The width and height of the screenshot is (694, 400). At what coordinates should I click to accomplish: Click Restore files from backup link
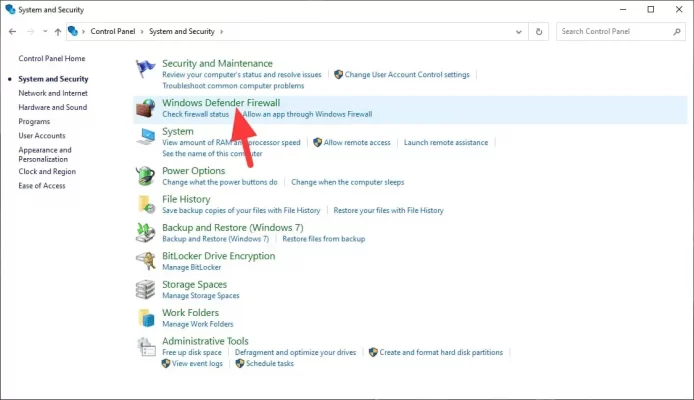pyautogui.click(x=324, y=238)
